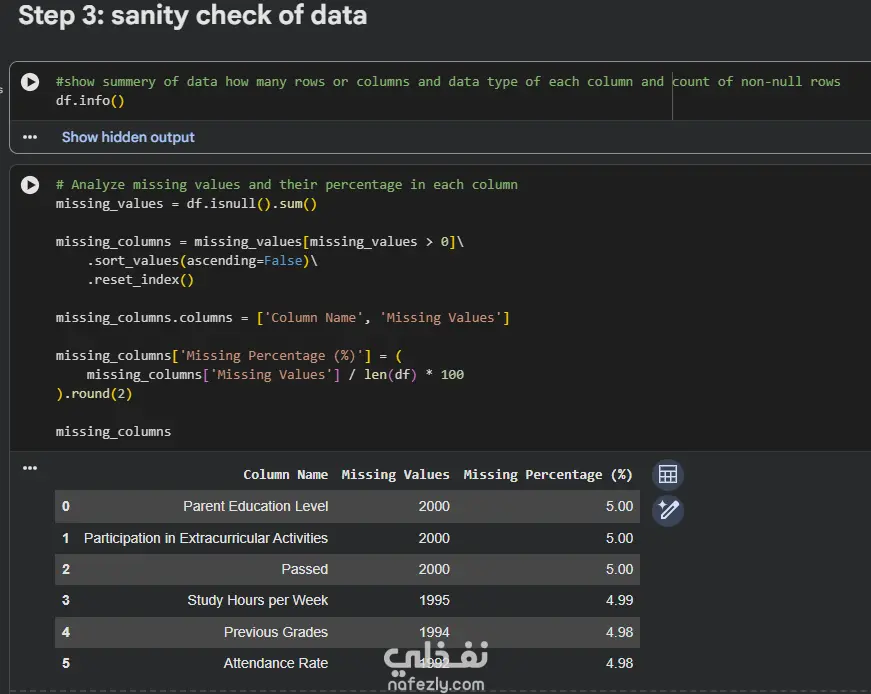Click the ').round(2)' code line
871x694 pixels.
94,393
